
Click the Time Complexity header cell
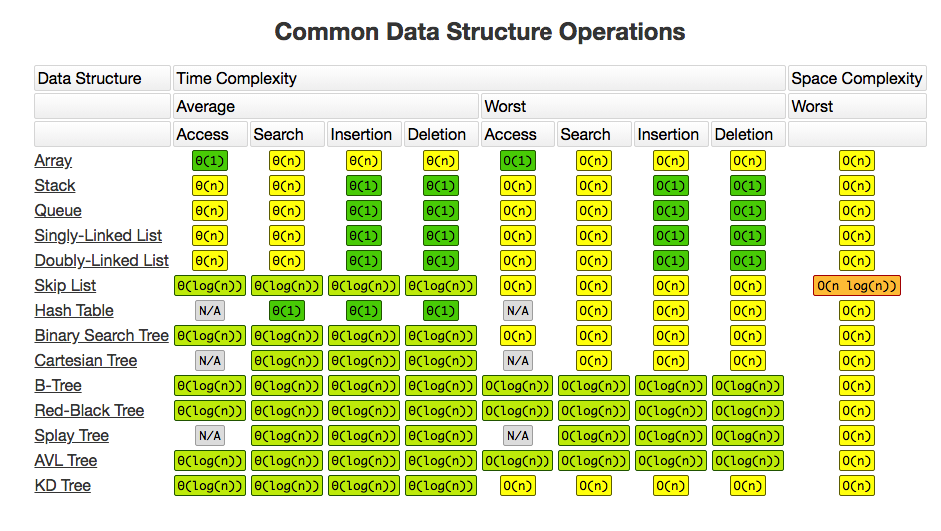(x=479, y=78)
